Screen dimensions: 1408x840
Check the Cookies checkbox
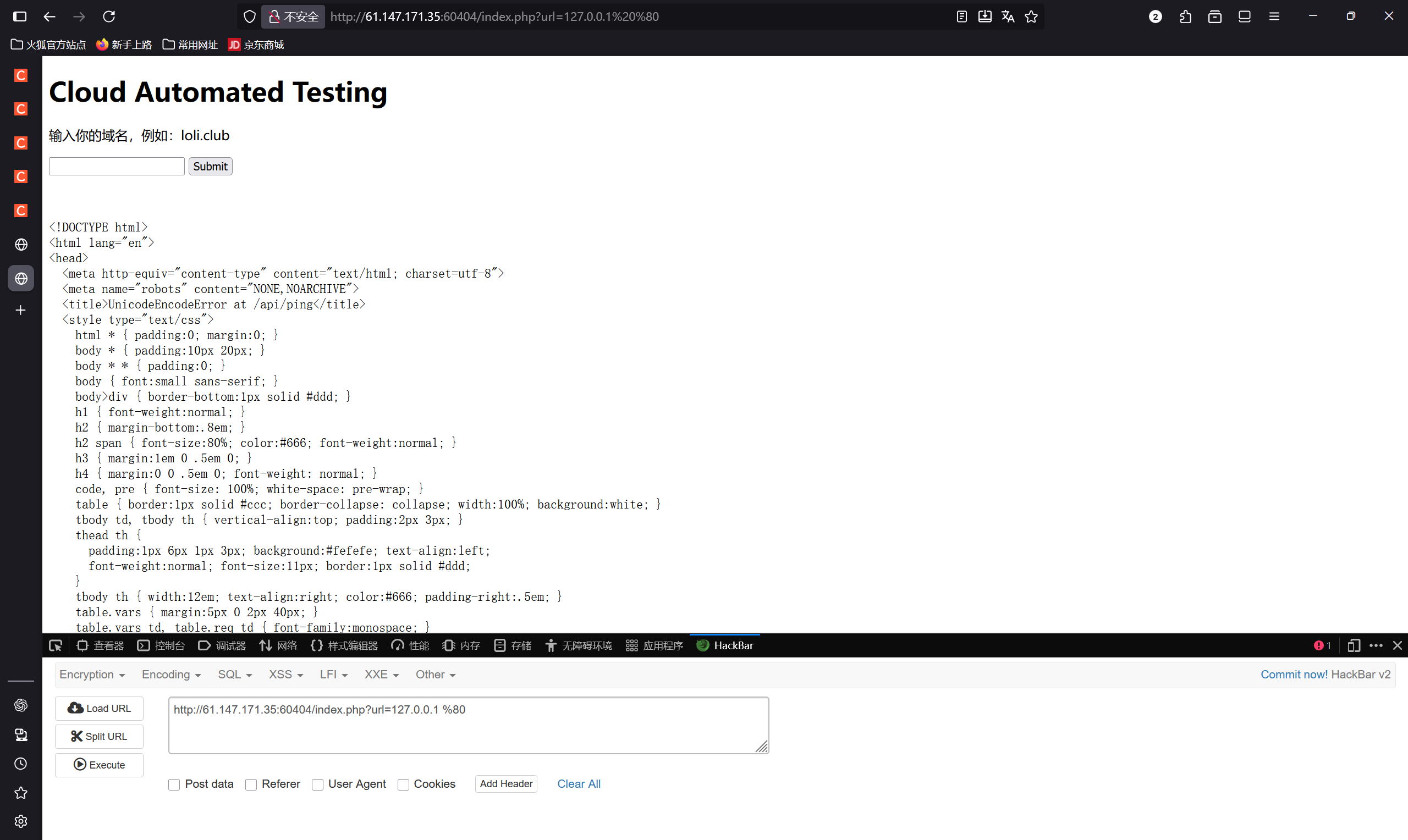coord(403,784)
